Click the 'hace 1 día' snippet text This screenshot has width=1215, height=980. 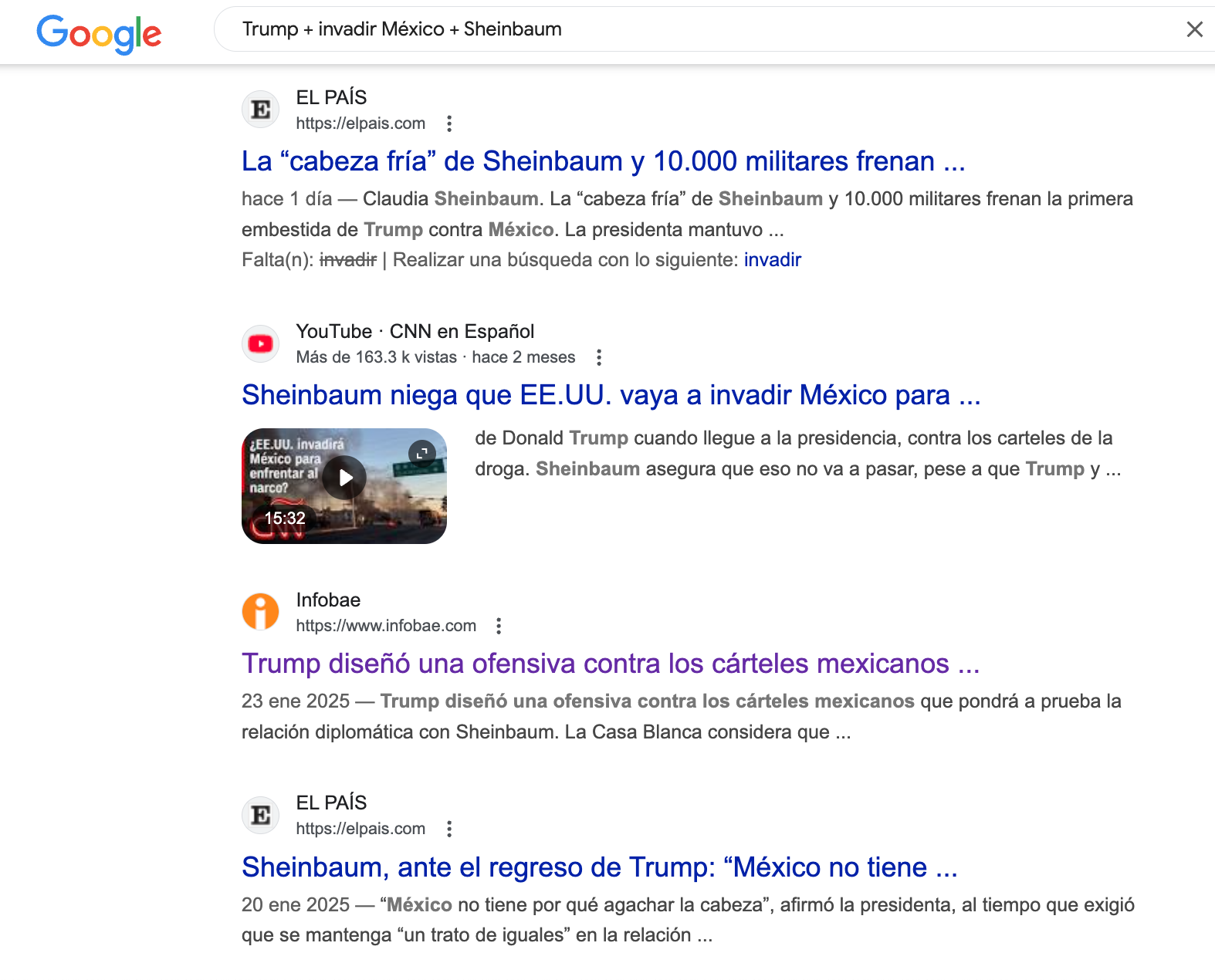tap(286, 199)
